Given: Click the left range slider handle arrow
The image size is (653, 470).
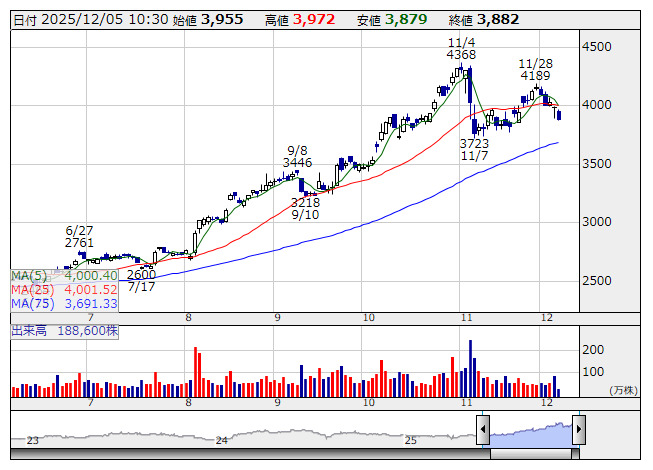Looking at the screenshot, I should tap(483, 429).
